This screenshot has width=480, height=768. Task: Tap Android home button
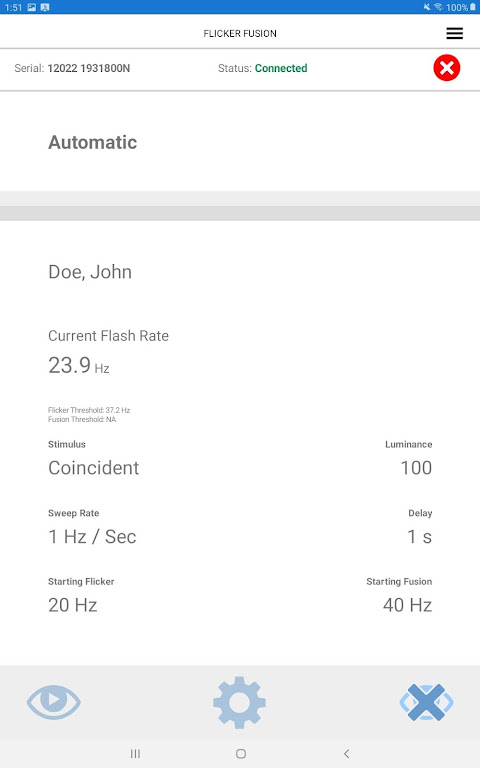[240, 753]
